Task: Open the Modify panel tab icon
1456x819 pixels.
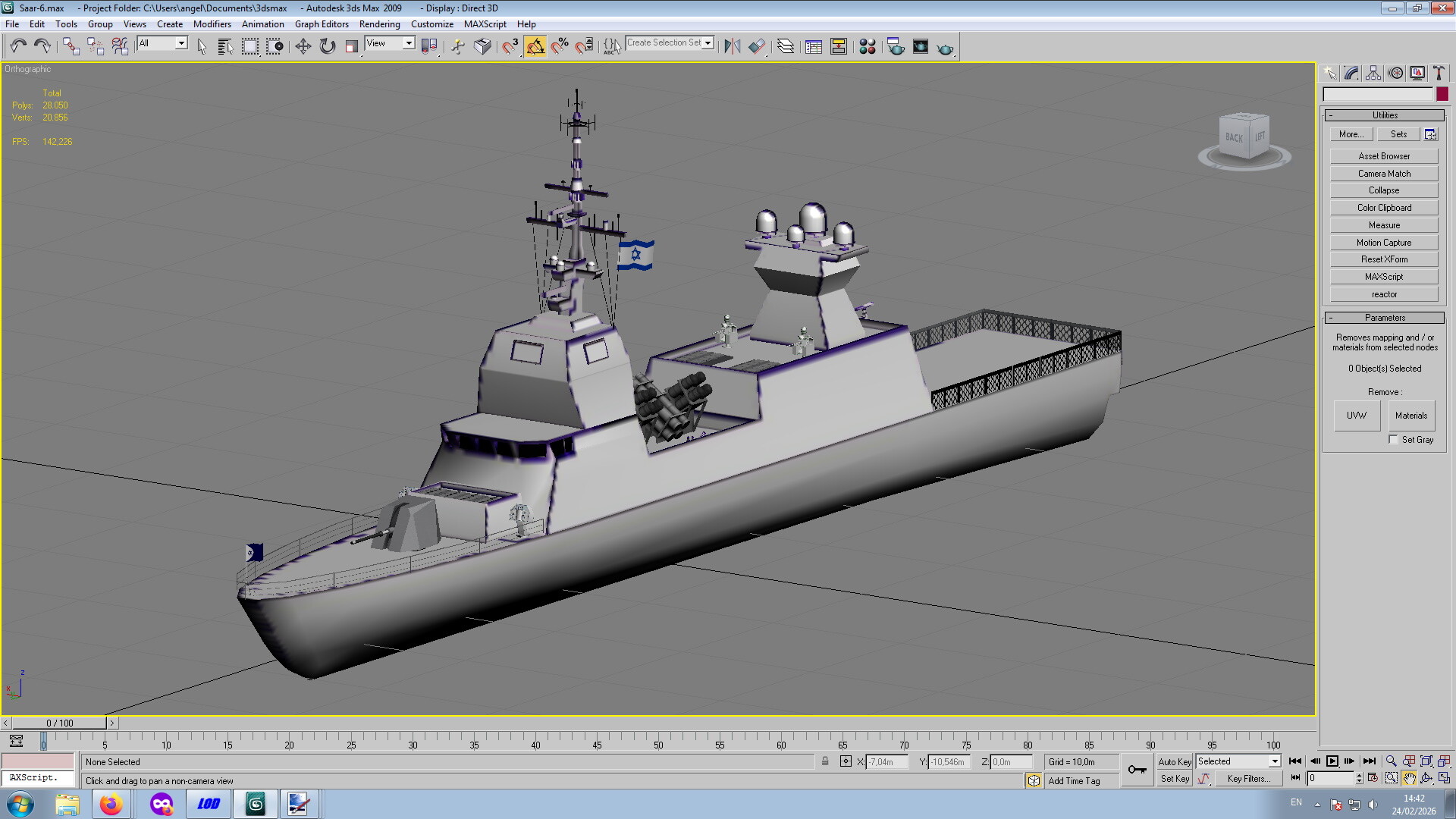Action: coord(1351,73)
